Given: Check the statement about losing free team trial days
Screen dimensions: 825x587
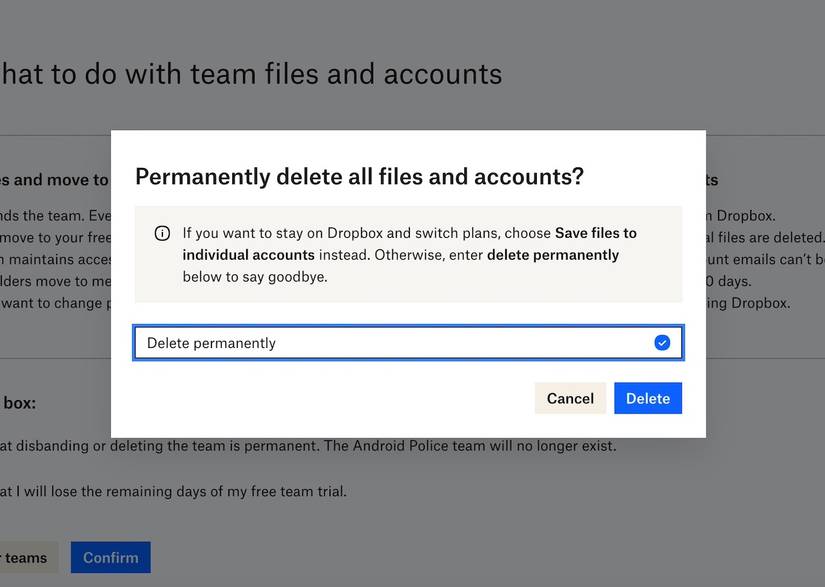Looking at the screenshot, I should point(175,491).
